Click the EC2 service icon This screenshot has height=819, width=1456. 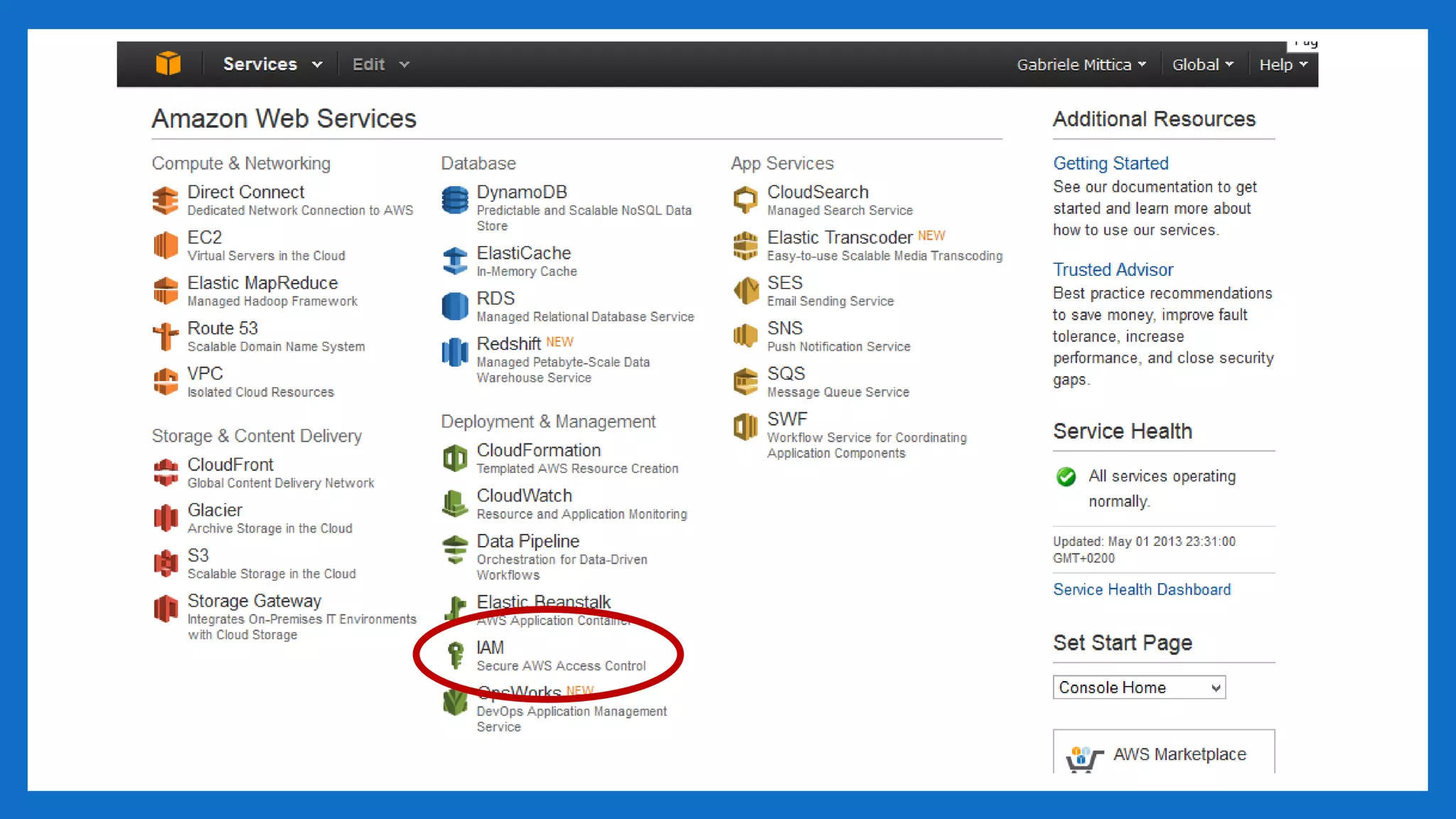tap(166, 245)
